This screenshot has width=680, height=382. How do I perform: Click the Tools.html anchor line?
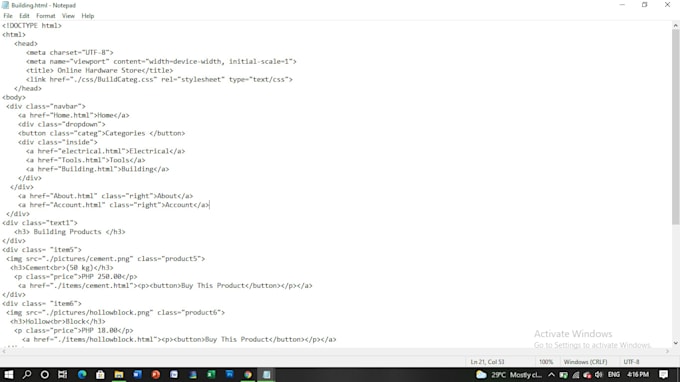point(85,160)
